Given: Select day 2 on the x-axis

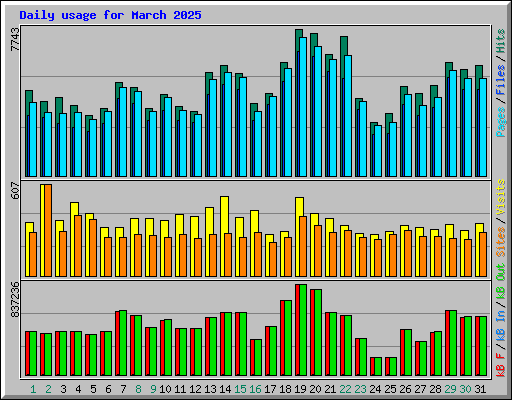Looking at the screenshot, I should tap(48, 389).
